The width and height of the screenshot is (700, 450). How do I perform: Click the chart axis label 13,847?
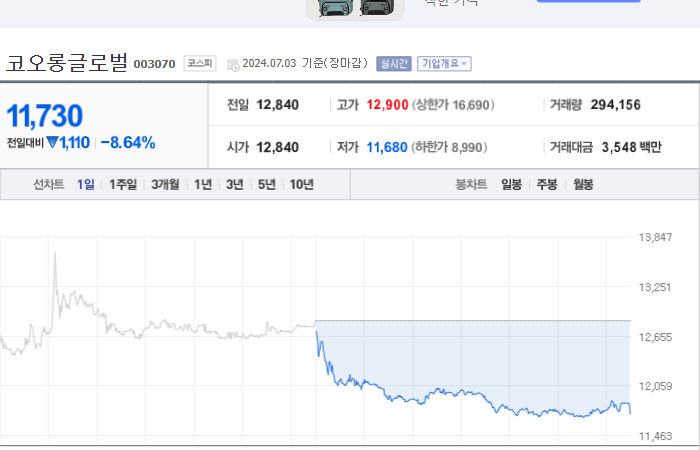tap(655, 238)
